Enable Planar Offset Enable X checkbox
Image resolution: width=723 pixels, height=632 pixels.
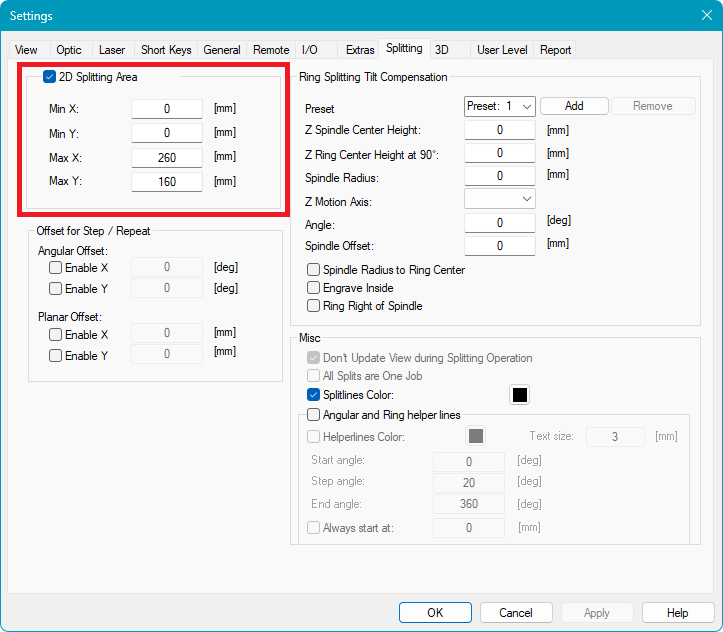coord(55,334)
